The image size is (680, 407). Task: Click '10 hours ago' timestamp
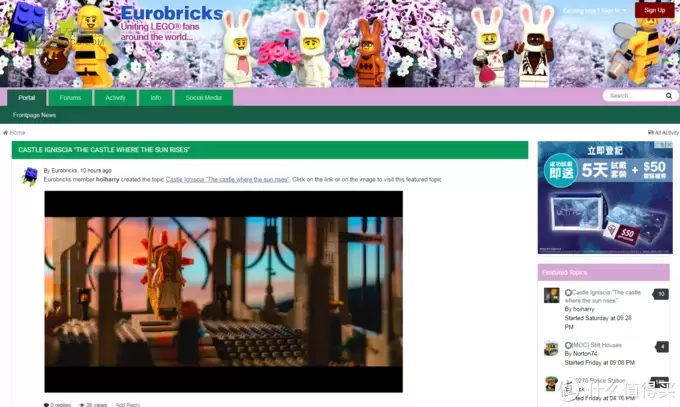point(95,171)
